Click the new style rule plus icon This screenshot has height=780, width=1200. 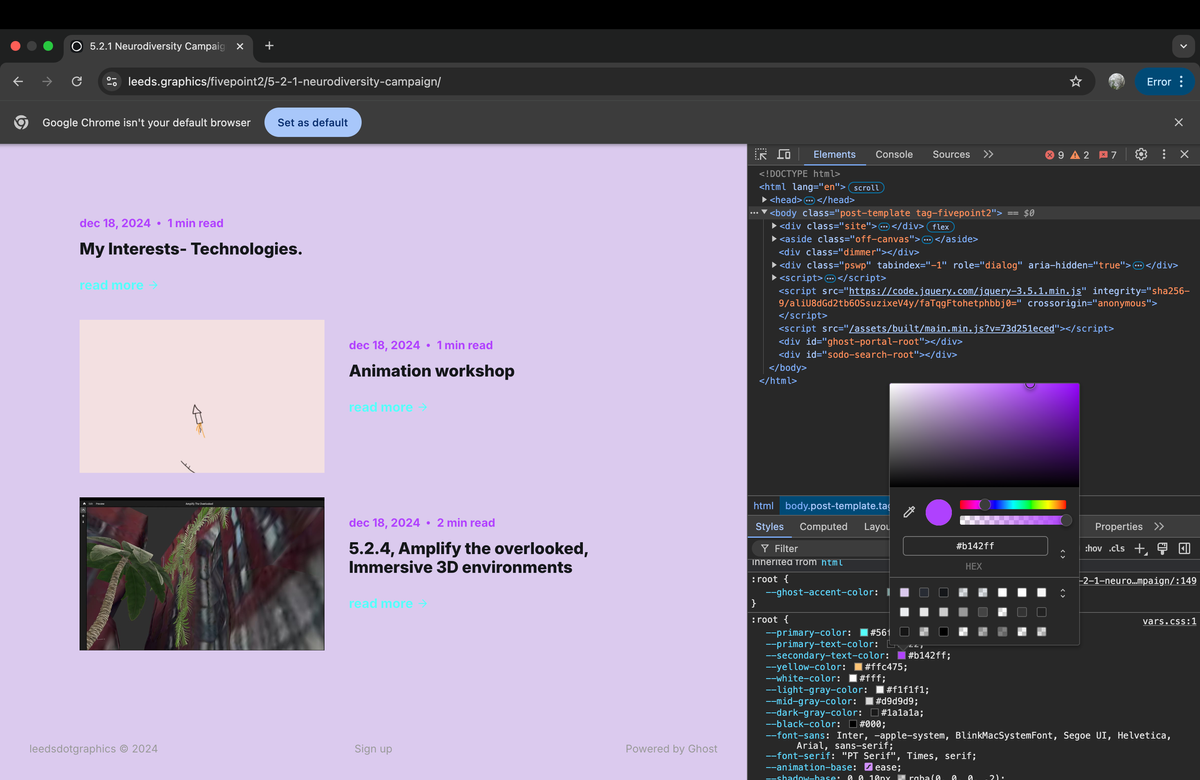(x=1140, y=548)
